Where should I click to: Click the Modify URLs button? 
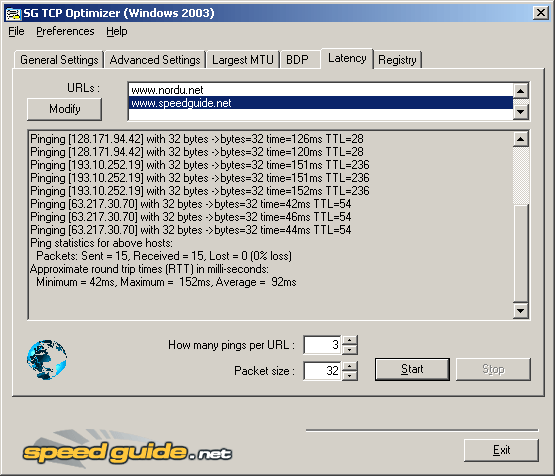(x=64, y=109)
